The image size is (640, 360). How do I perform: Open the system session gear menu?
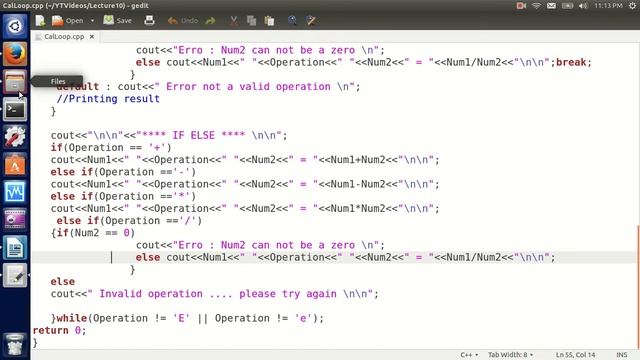pyautogui.click(x=632, y=6)
